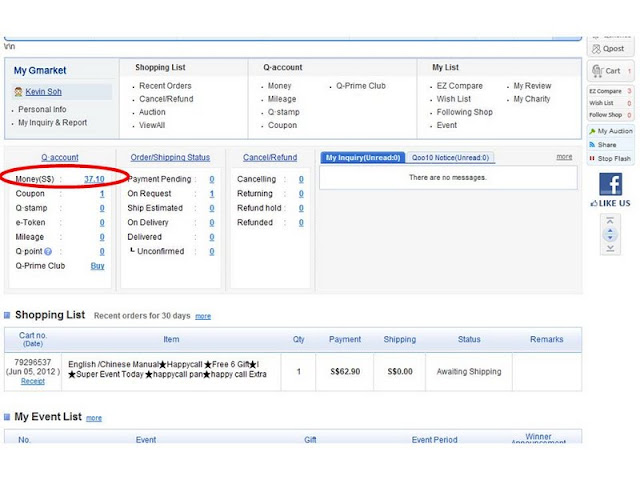The image size is (640, 480).
Task: Click Stop Flash in right sidebar
Action: pos(611,158)
